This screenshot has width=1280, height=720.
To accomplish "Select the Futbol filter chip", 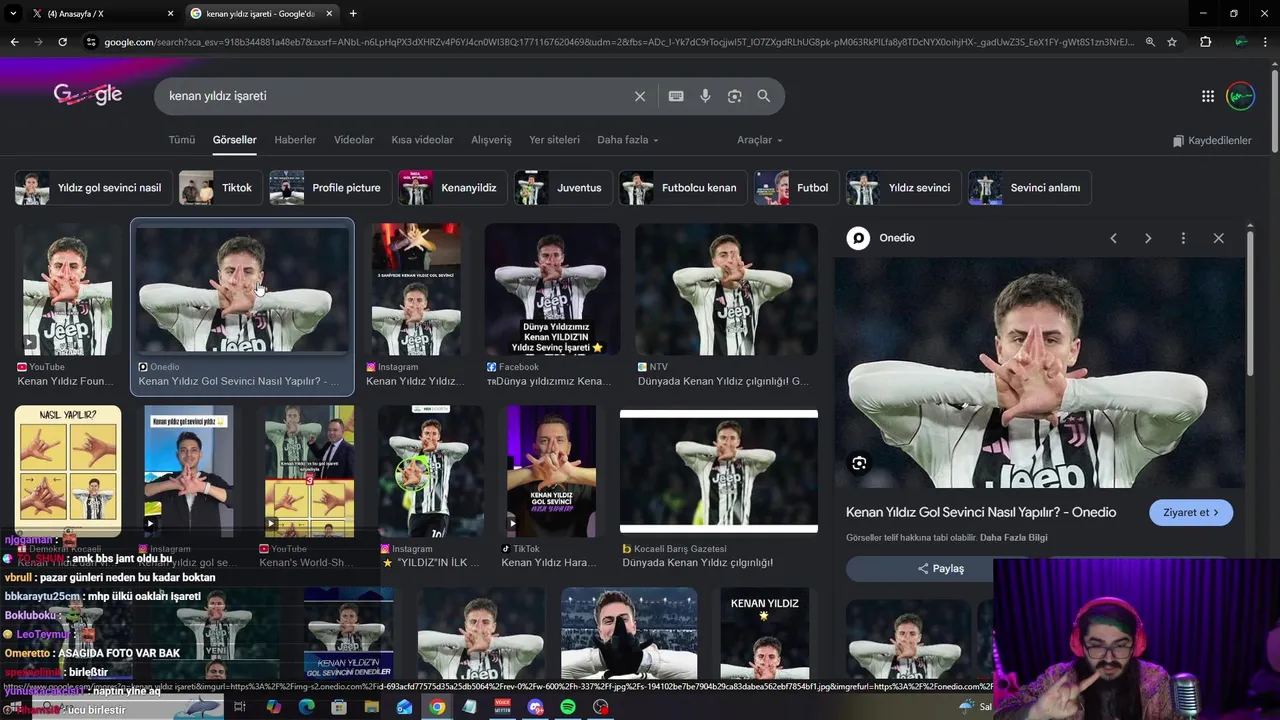I will pyautogui.click(x=796, y=188).
